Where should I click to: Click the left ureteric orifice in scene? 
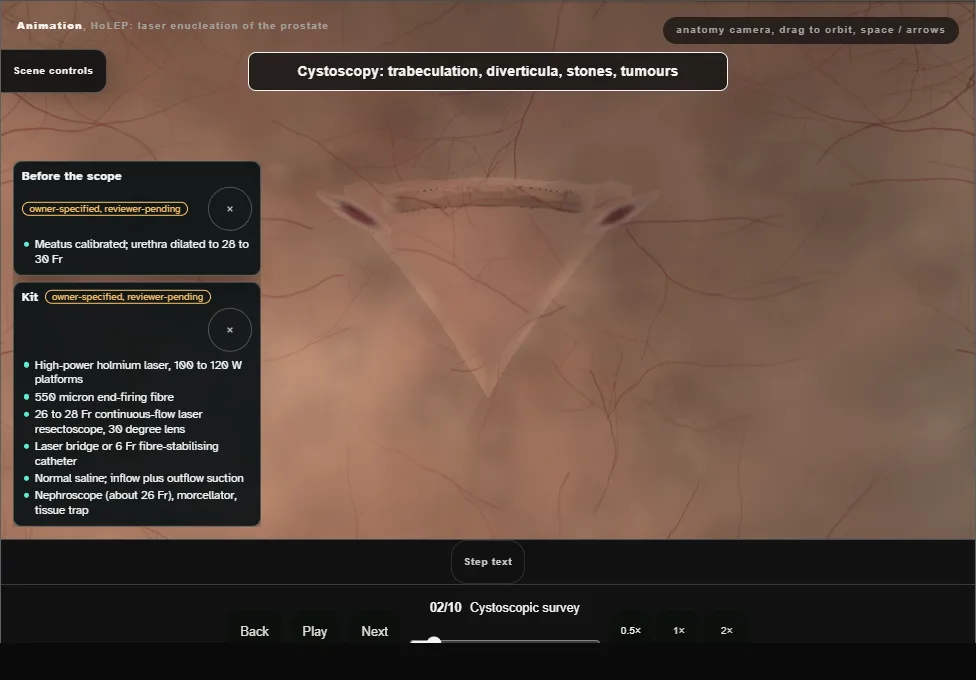(358, 214)
